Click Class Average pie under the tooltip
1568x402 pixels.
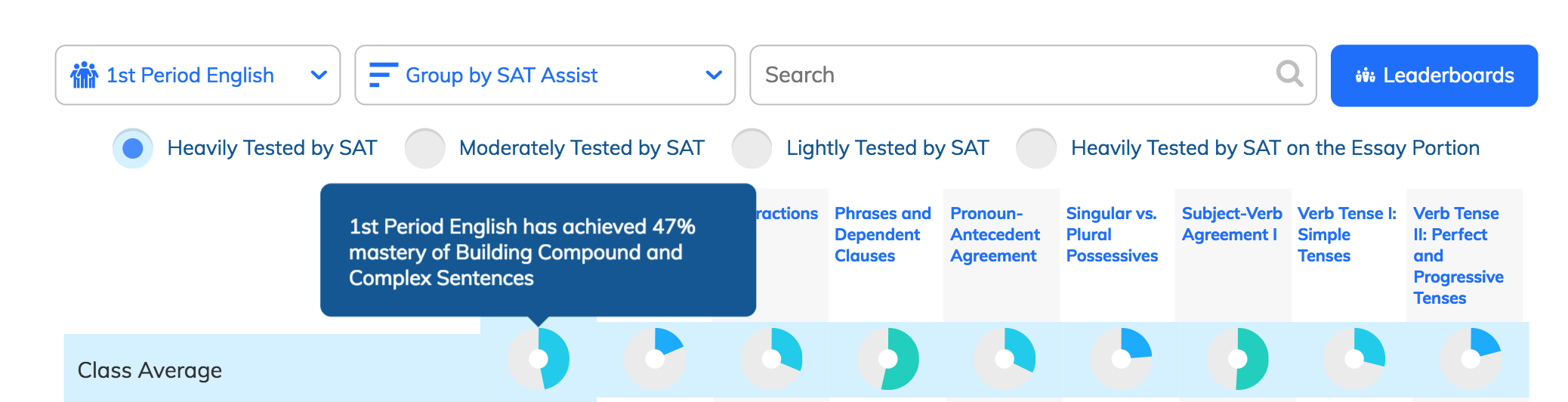(539, 359)
